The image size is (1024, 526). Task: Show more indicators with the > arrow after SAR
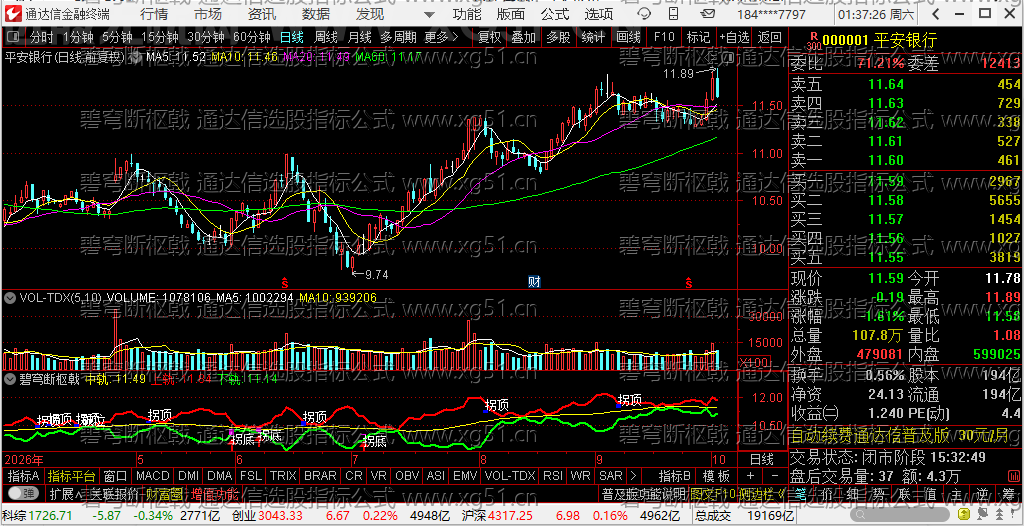click(x=632, y=476)
